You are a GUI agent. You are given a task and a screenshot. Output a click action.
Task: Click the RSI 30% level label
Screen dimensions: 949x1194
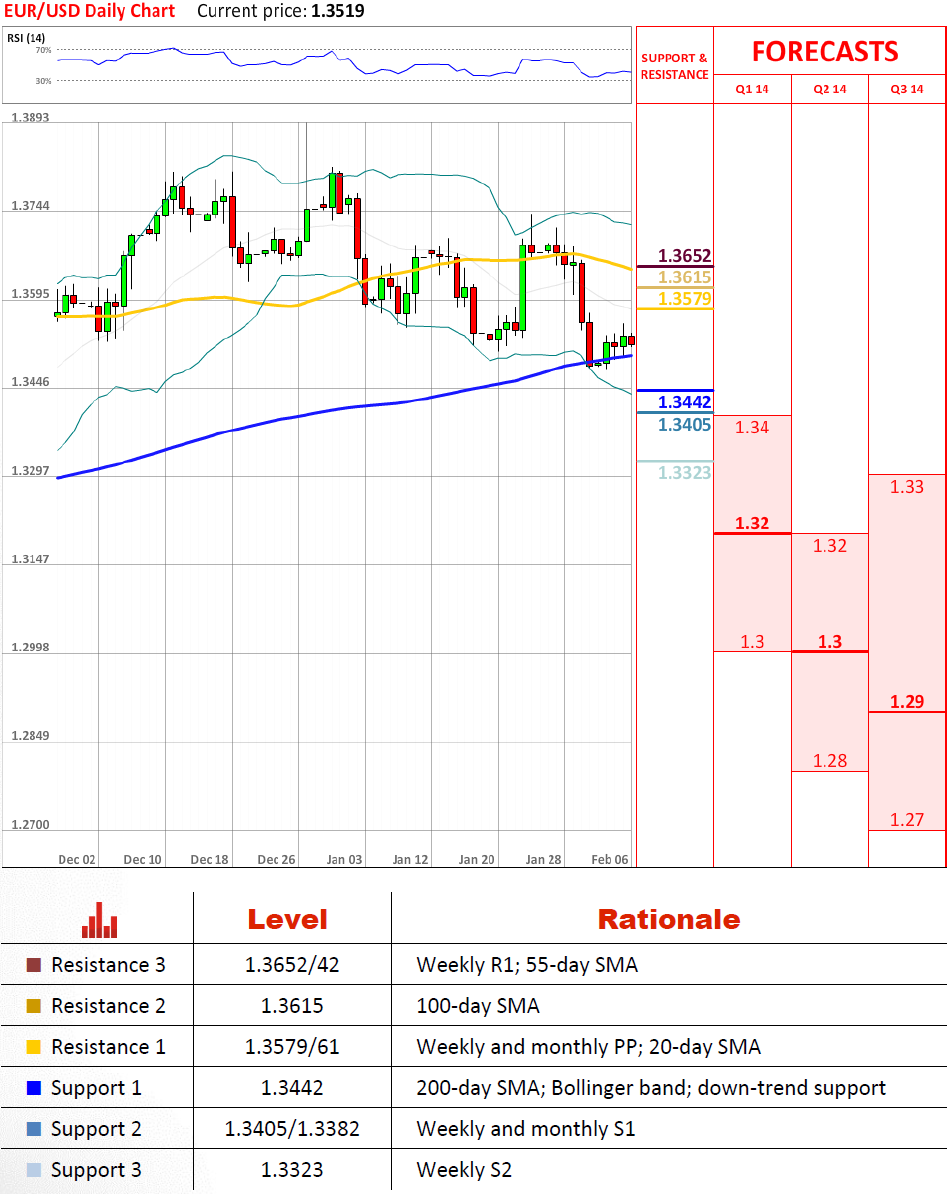point(43,81)
